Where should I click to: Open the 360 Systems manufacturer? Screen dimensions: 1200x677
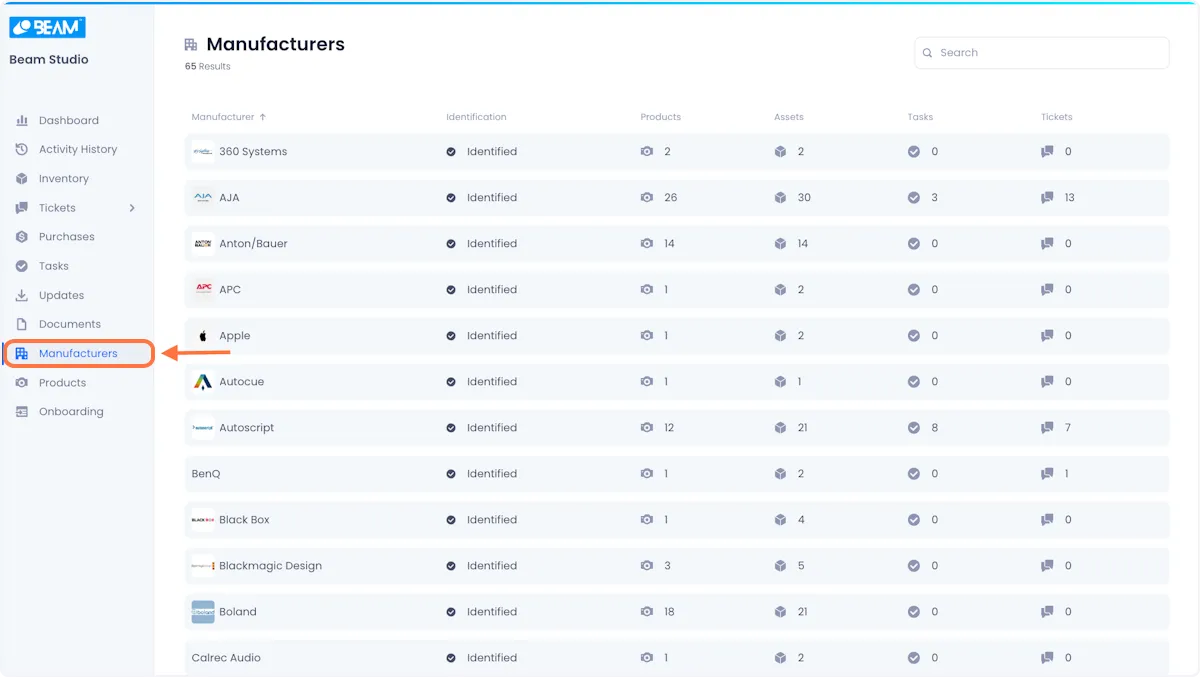pos(677,152)
